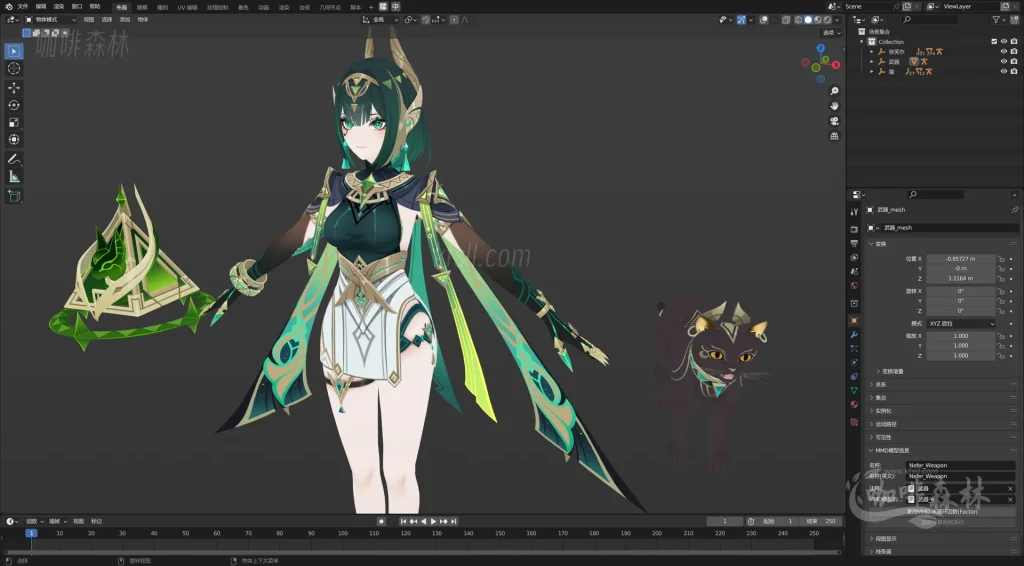Jump to the last frame of the timeline

[454, 522]
